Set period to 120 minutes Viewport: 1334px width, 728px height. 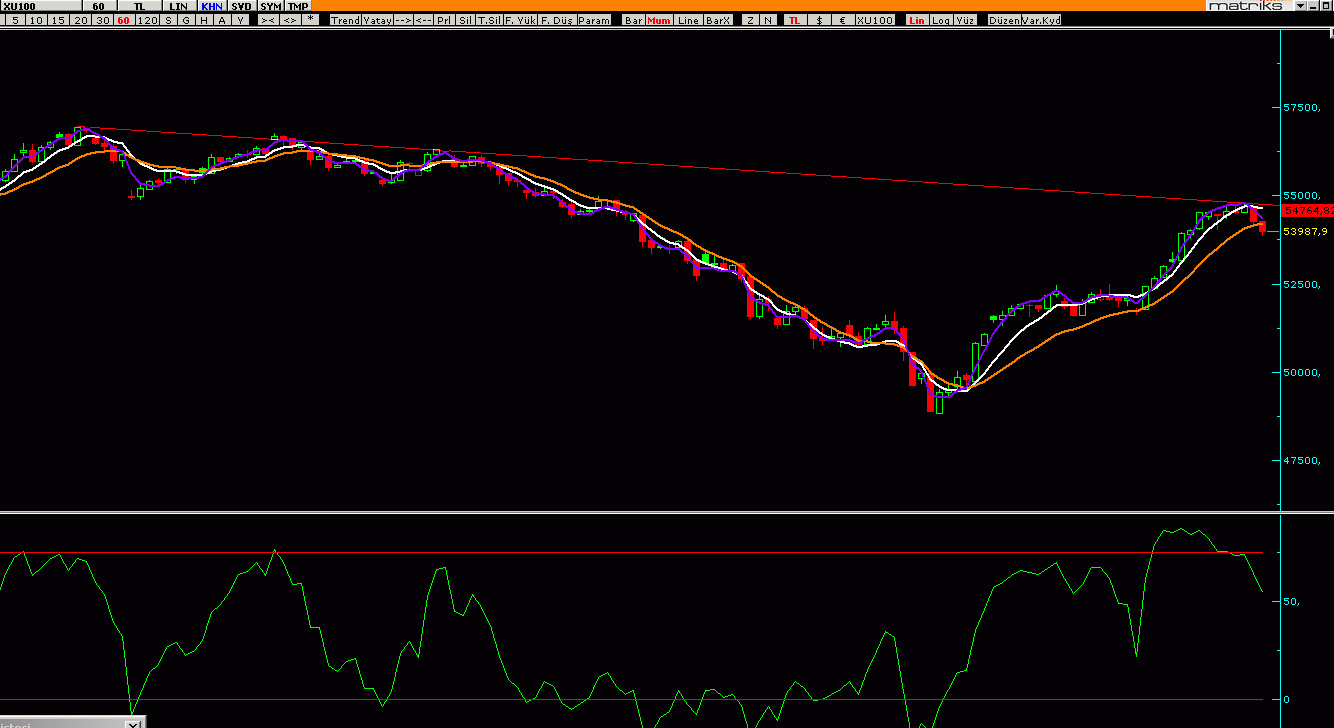147,20
